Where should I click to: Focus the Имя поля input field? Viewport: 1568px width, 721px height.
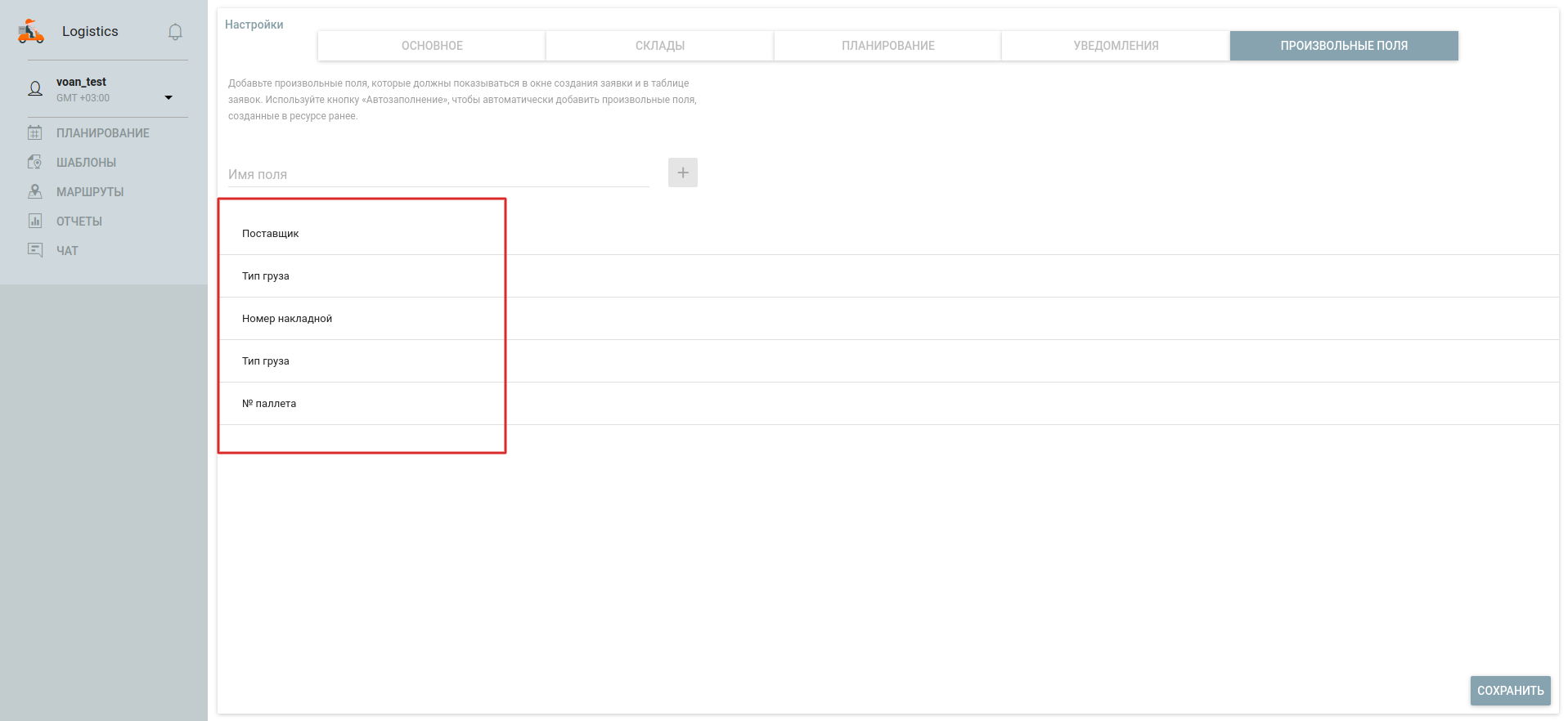pos(438,174)
